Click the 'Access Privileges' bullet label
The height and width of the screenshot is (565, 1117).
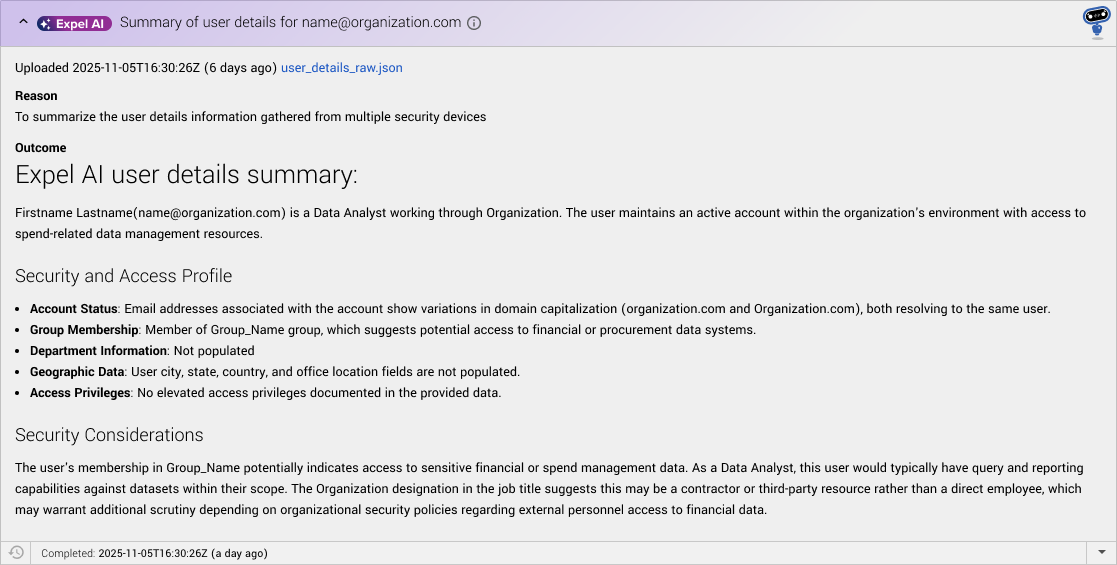click(x=80, y=393)
